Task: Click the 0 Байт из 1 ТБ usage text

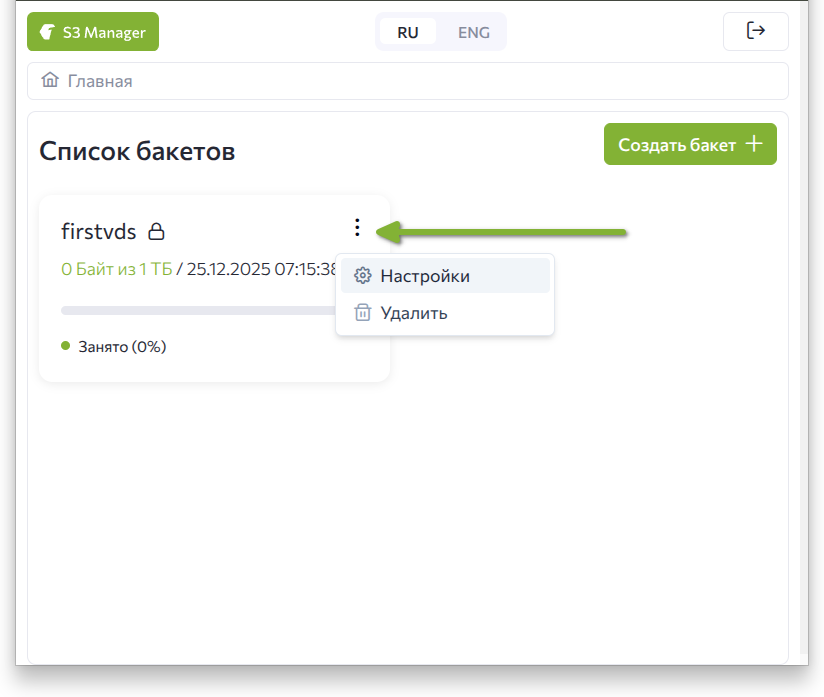Action: click(116, 269)
